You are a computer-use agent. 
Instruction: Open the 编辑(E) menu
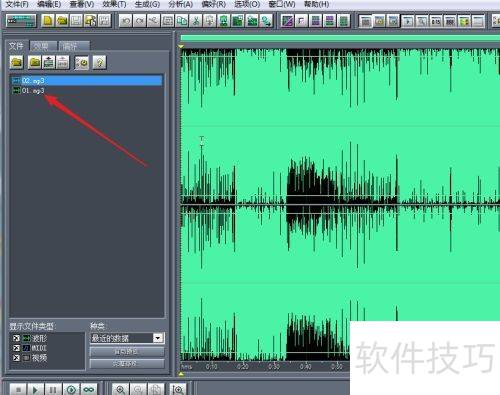click(49, 4)
